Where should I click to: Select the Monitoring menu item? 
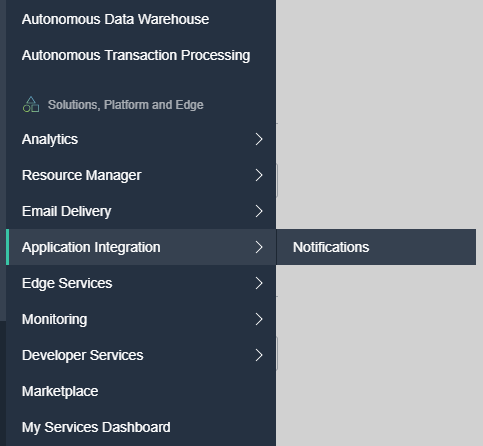141,319
